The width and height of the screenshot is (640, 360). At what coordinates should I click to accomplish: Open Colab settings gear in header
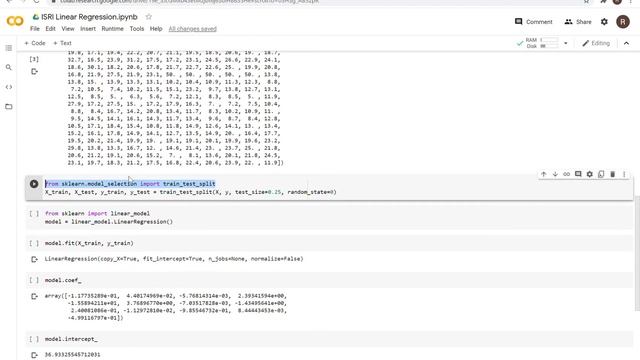pyautogui.click(x=604, y=22)
